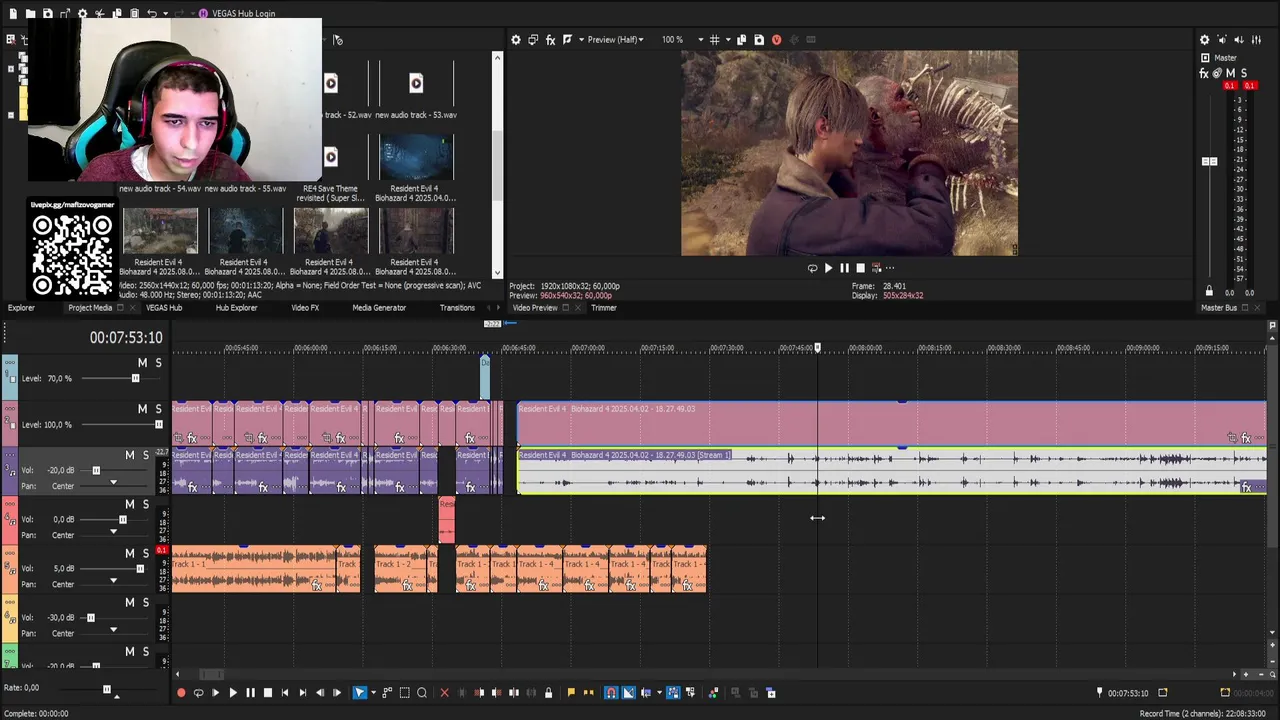Toggle Automatic Crossfades button
The width and height of the screenshot is (1280, 720).
[x=628, y=693]
